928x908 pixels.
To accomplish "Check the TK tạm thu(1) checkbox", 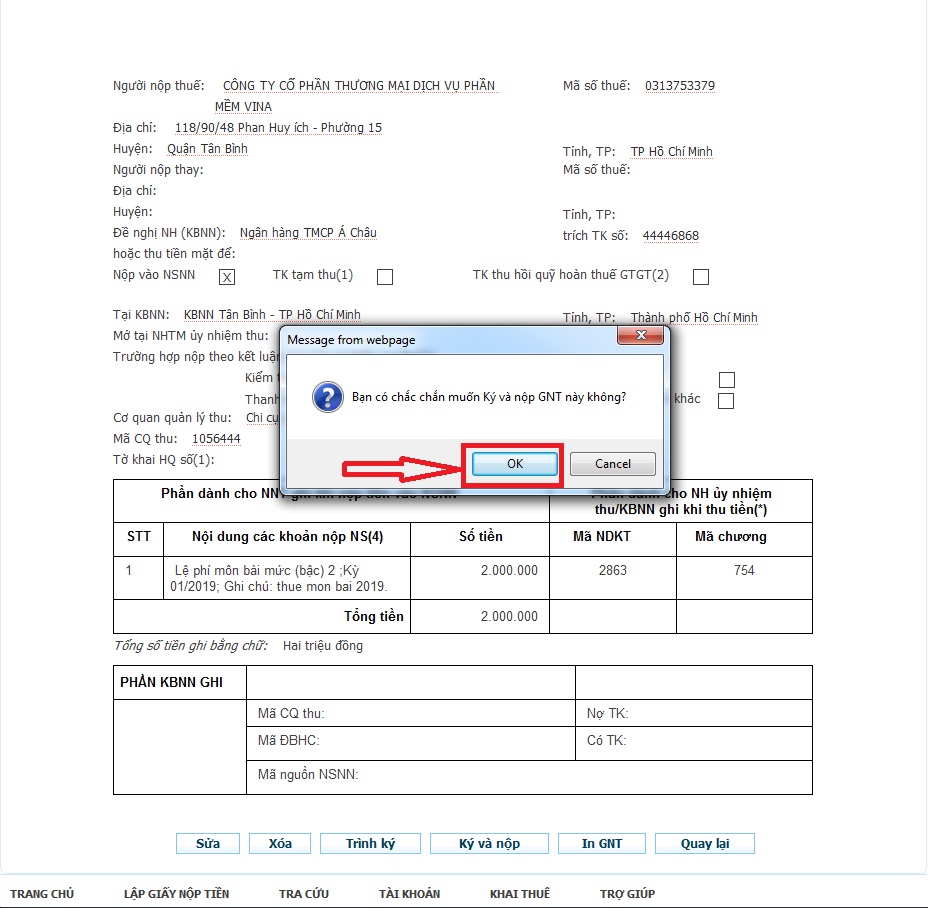I will pyautogui.click(x=384, y=277).
